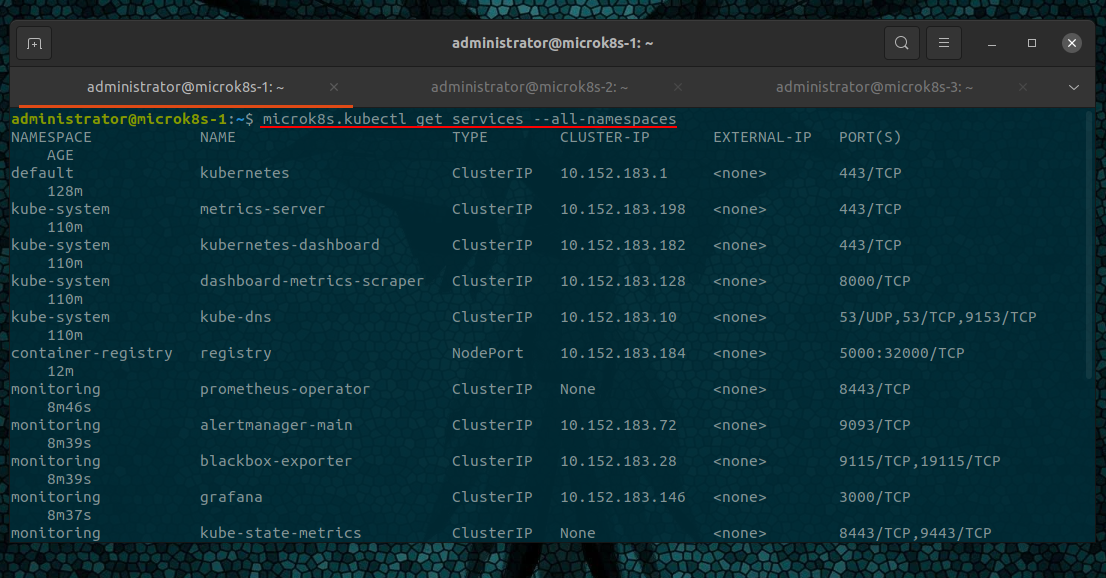Click the default namespace text
1106x578 pixels.
(42, 173)
